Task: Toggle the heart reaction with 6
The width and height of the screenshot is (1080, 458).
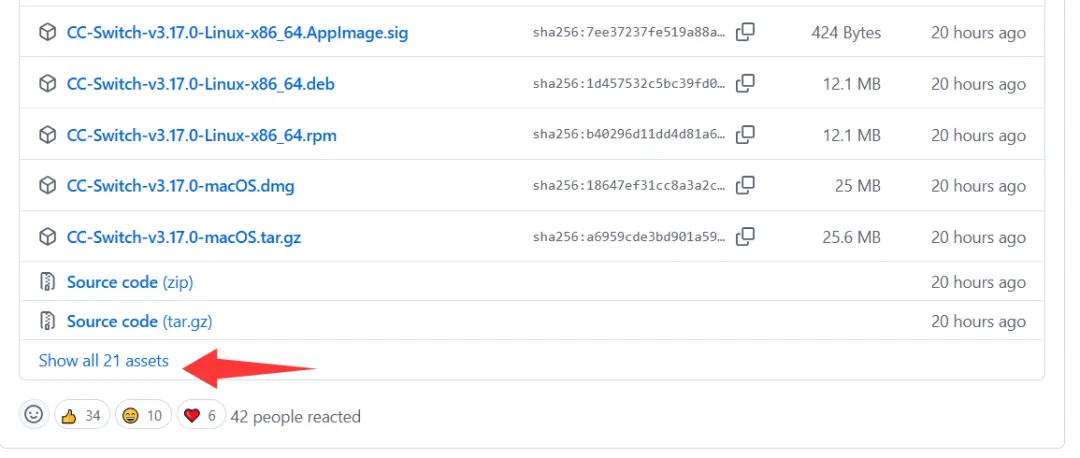Action: [200, 415]
